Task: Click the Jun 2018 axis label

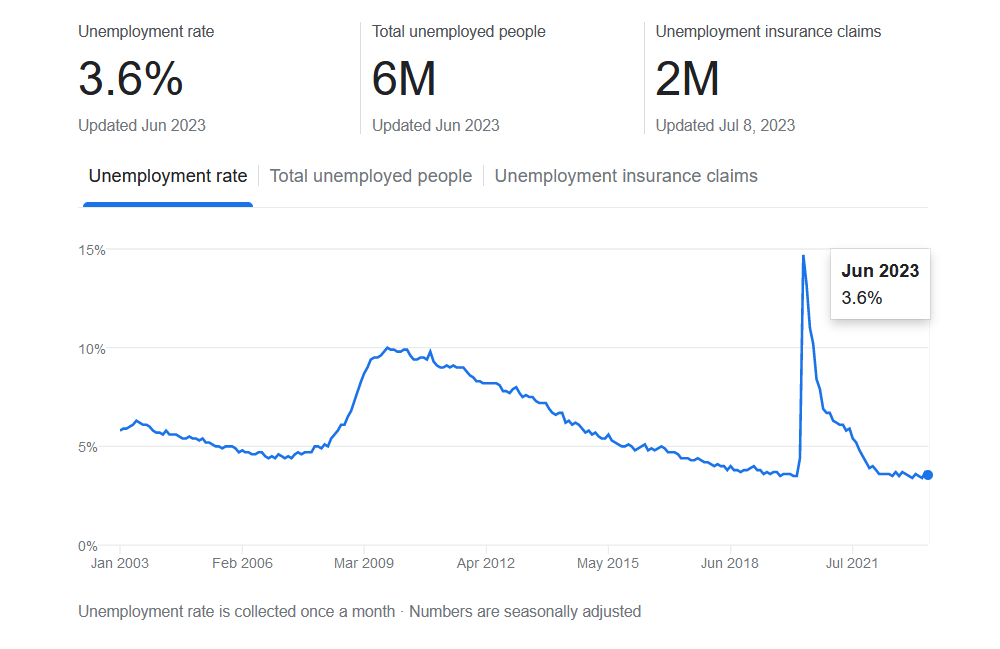Action: (x=730, y=563)
